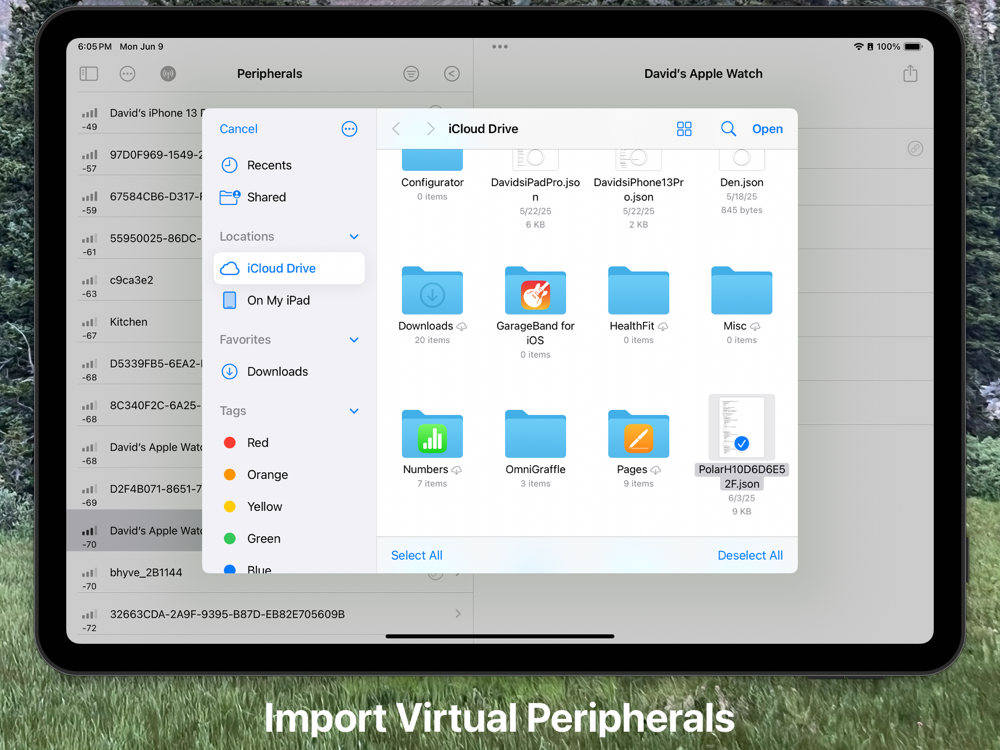1000x750 pixels.
Task: Switch to grid view icon in picker
Action: click(x=684, y=129)
